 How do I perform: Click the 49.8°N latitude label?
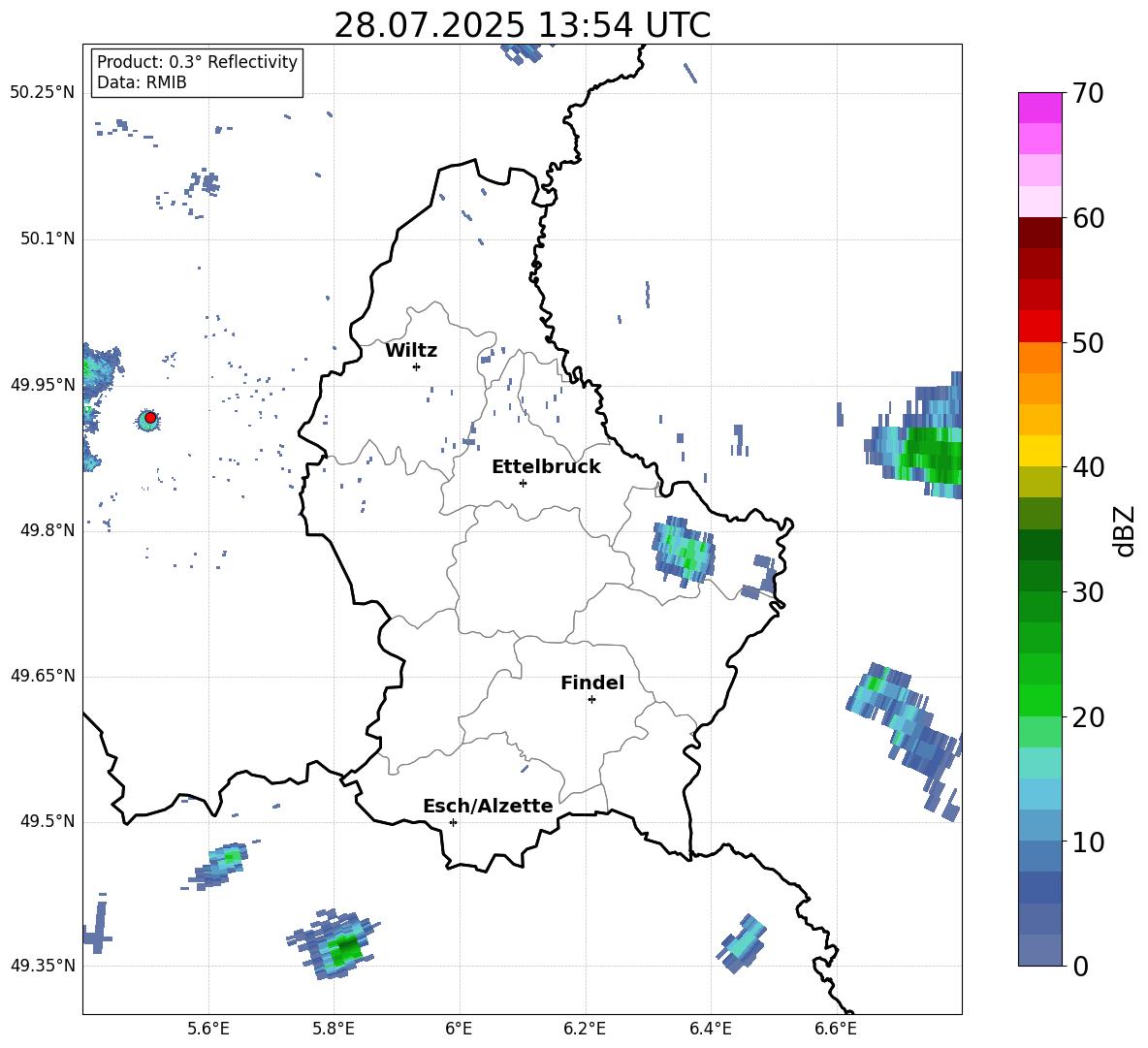tap(48, 530)
